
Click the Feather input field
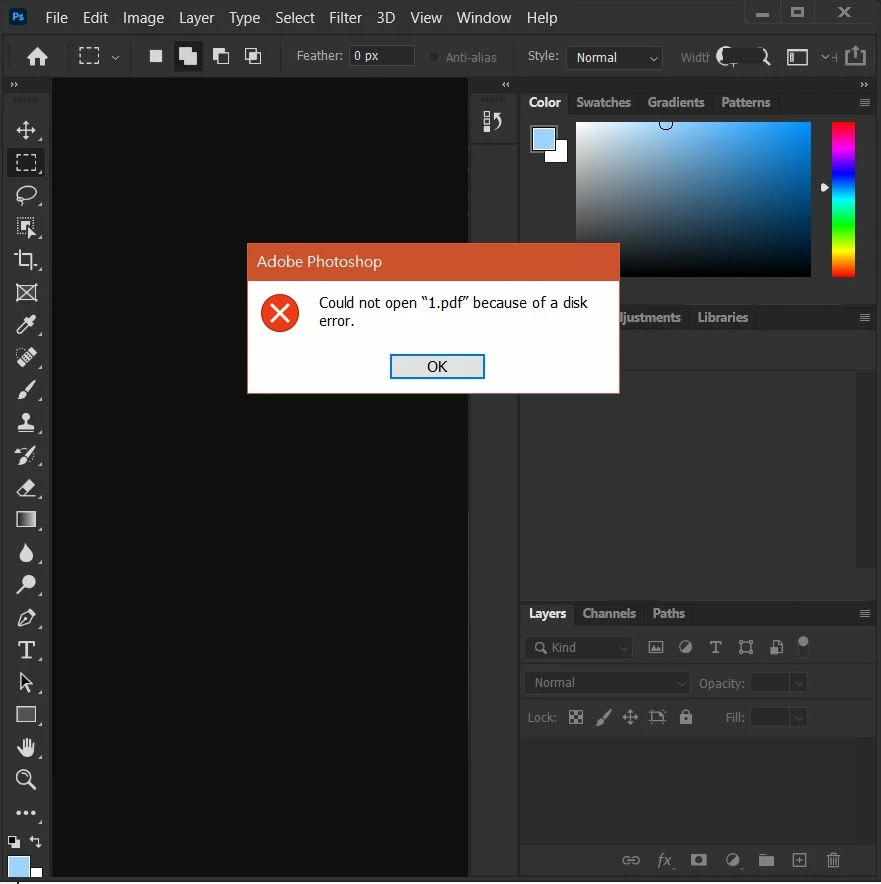tap(382, 56)
